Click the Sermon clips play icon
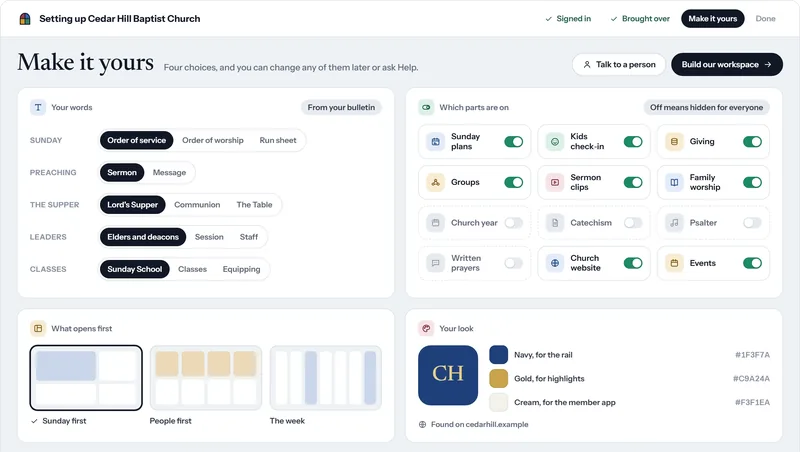This screenshot has height=452, width=800. [x=555, y=182]
